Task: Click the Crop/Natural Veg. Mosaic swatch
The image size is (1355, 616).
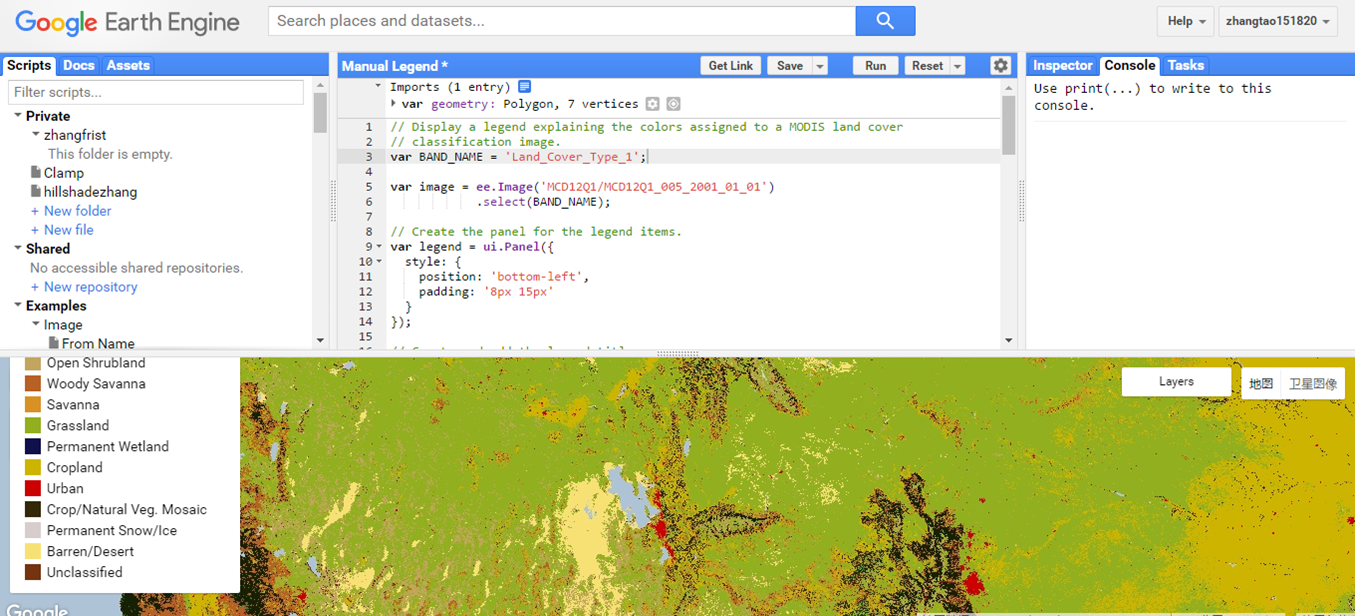Action: coord(33,510)
